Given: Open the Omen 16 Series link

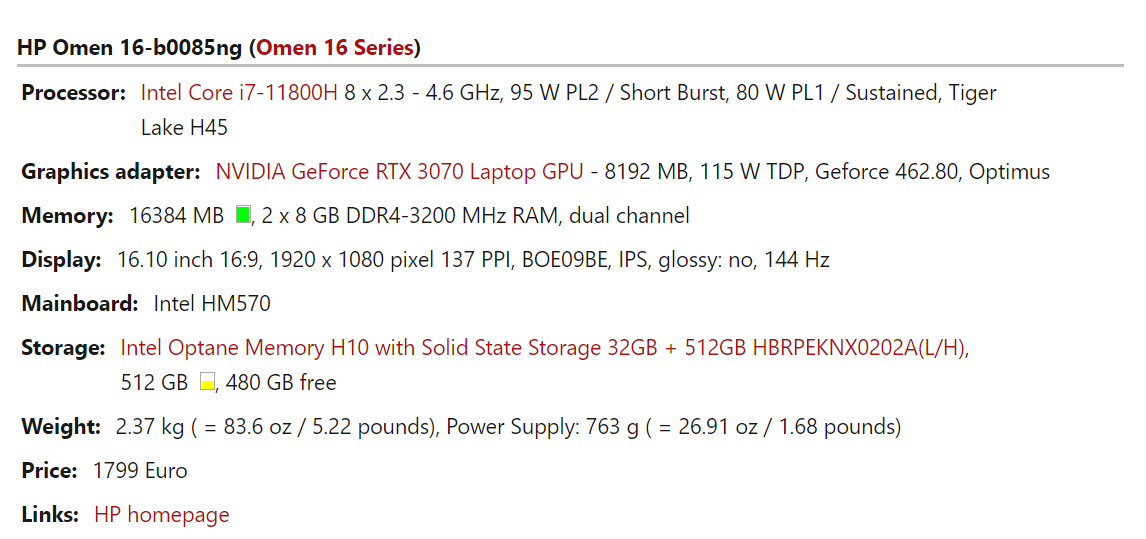Looking at the screenshot, I should point(335,47).
